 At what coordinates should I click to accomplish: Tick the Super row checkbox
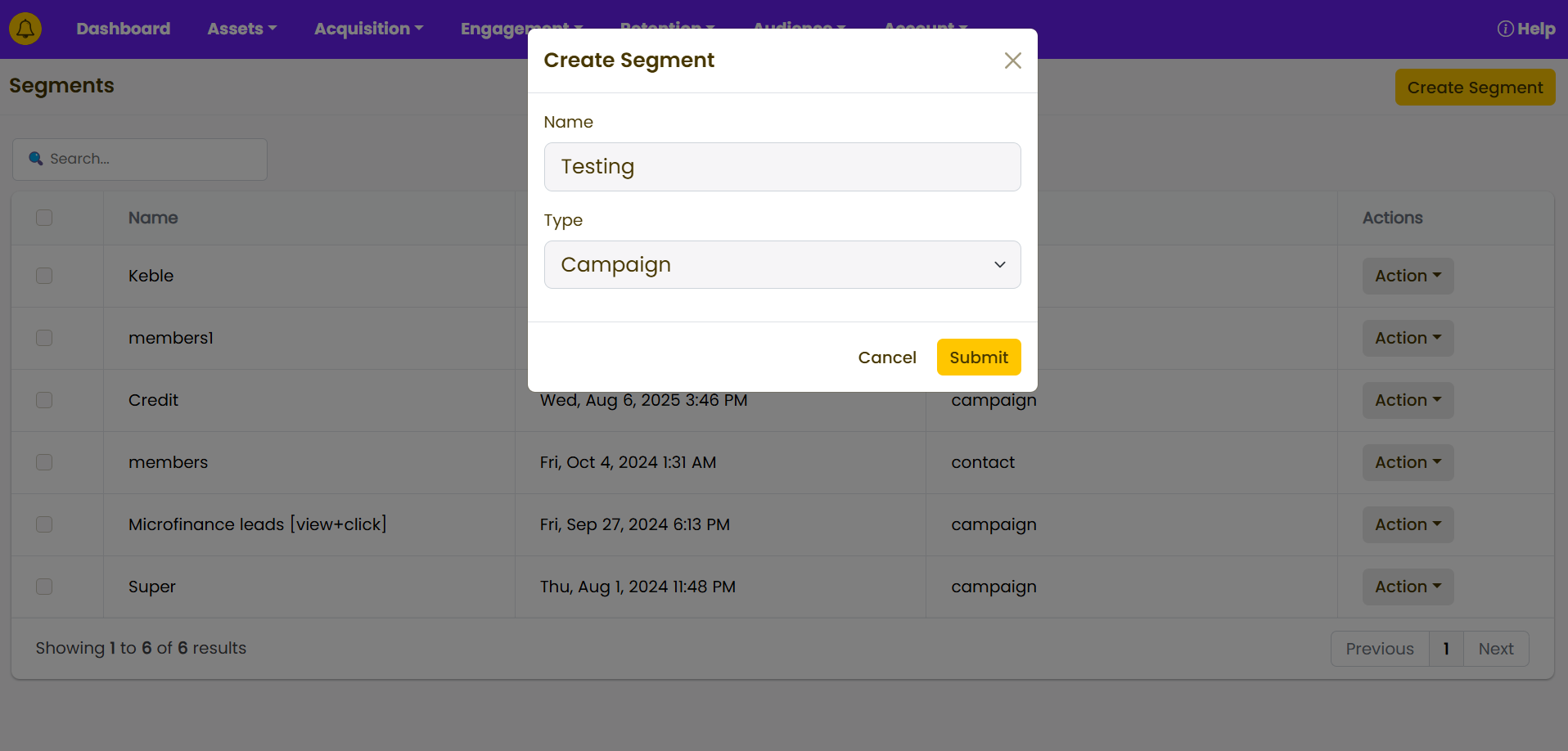pos(44,587)
